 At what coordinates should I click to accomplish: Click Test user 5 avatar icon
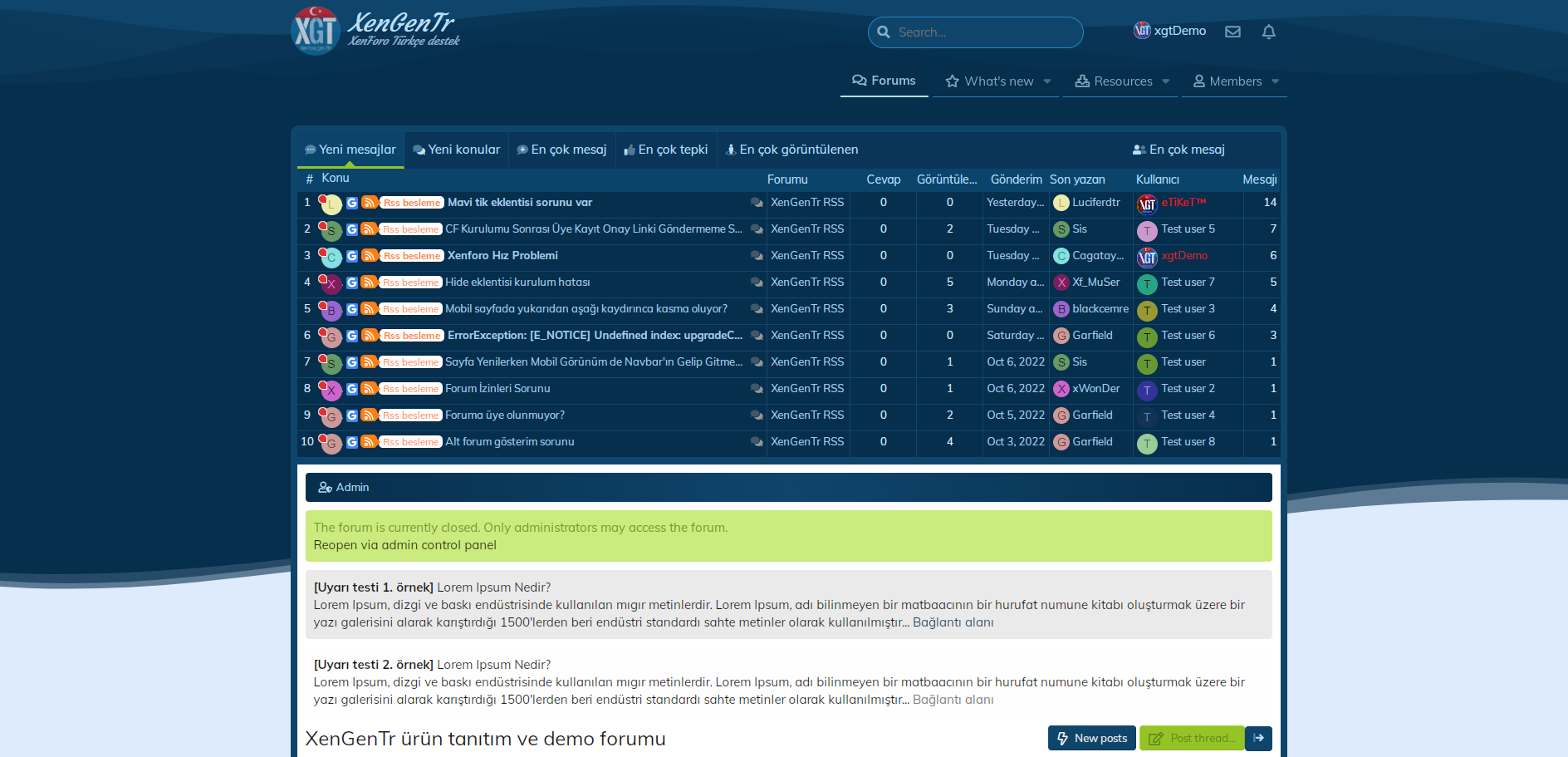click(x=1147, y=230)
